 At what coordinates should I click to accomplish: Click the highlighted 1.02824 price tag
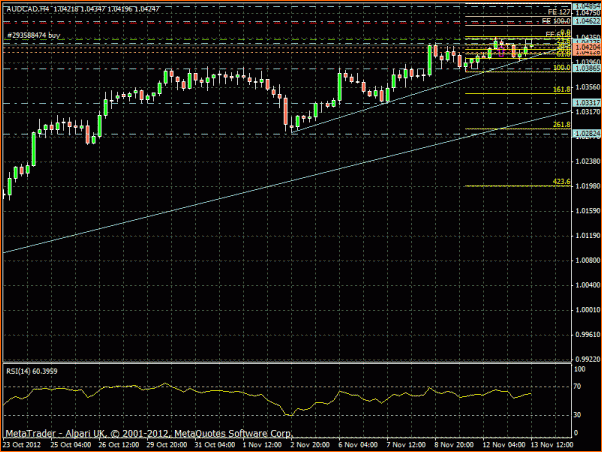click(x=587, y=134)
